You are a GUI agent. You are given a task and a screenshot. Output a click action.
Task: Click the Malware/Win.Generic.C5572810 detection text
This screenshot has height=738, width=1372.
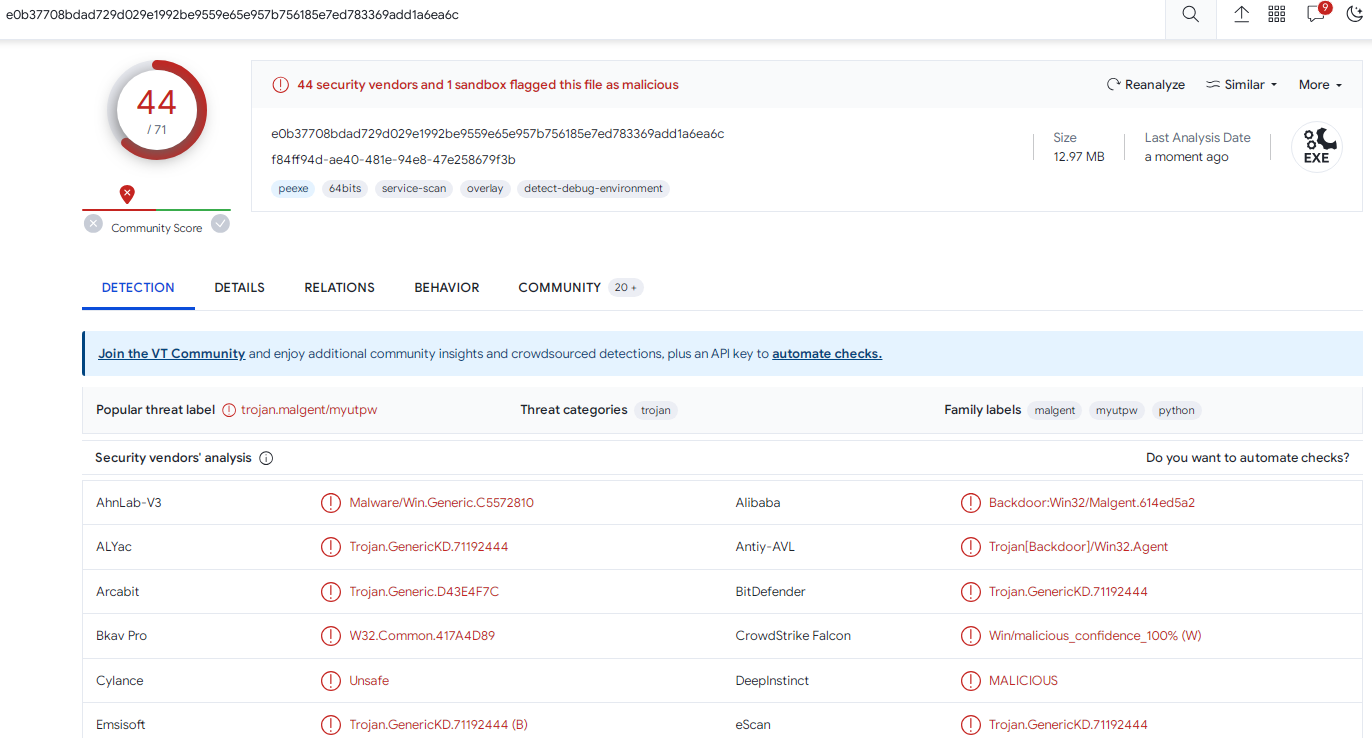tap(441, 503)
